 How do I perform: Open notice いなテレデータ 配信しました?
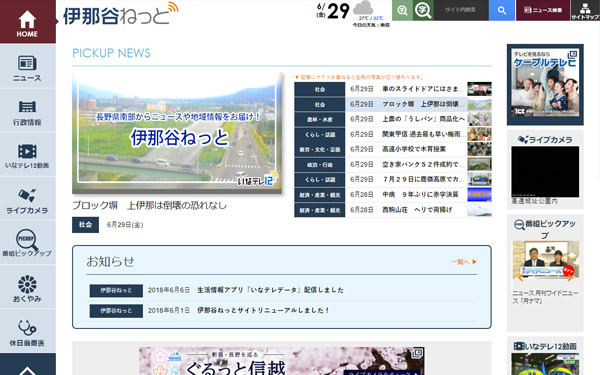coord(270,290)
